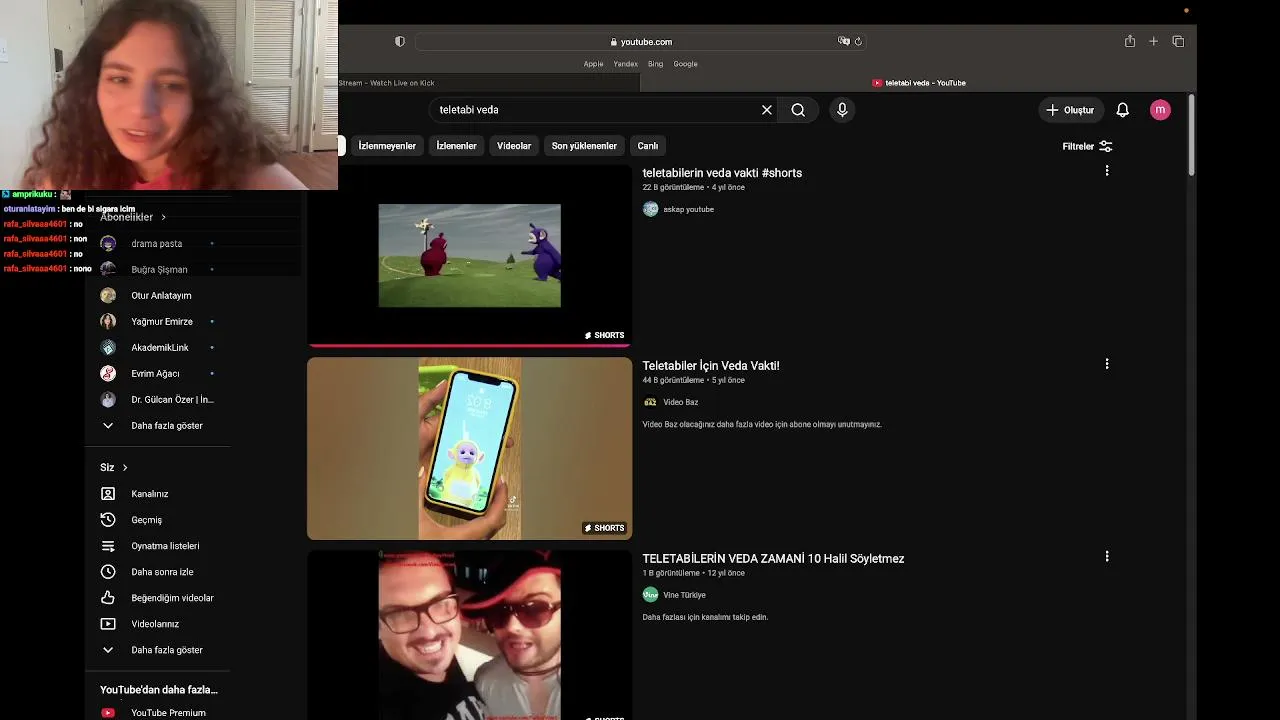Select the Canlı filter chip
This screenshot has width=1280, height=720.
click(x=648, y=146)
